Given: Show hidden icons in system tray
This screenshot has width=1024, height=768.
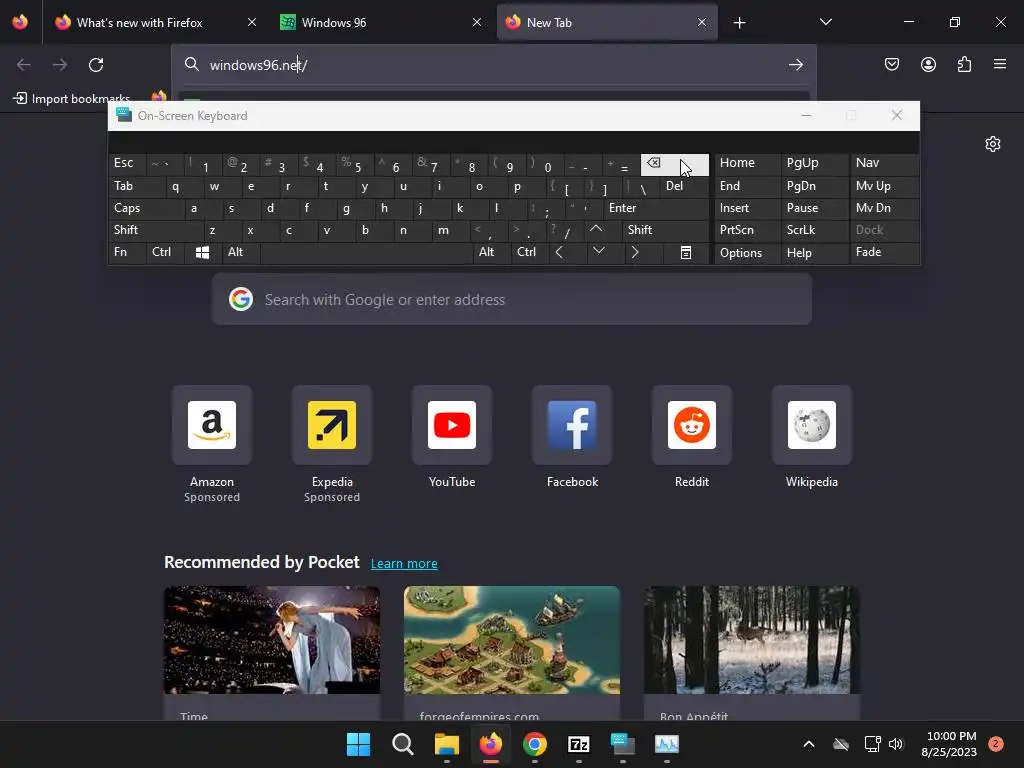Looking at the screenshot, I should point(808,744).
